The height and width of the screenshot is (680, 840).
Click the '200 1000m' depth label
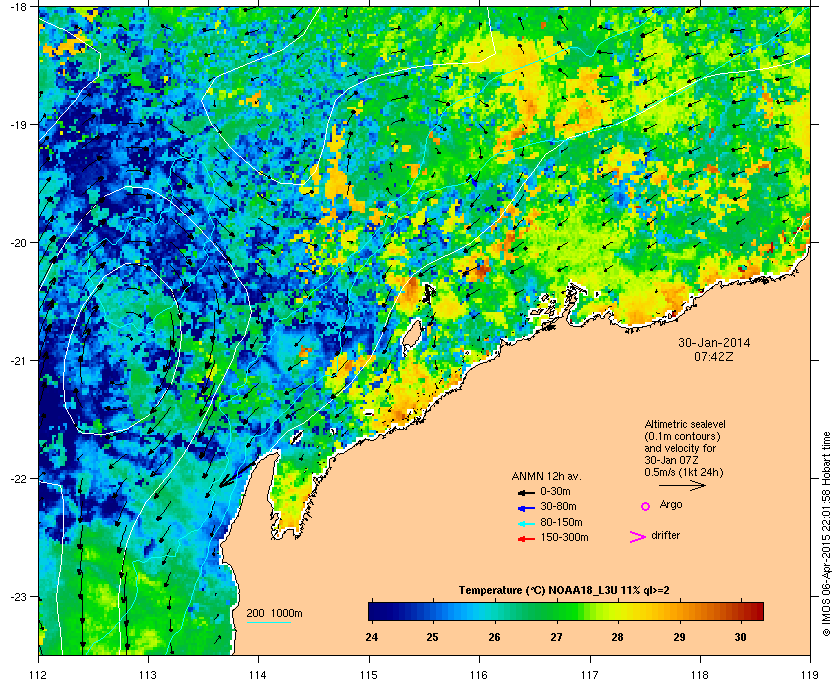pyautogui.click(x=274, y=614)
